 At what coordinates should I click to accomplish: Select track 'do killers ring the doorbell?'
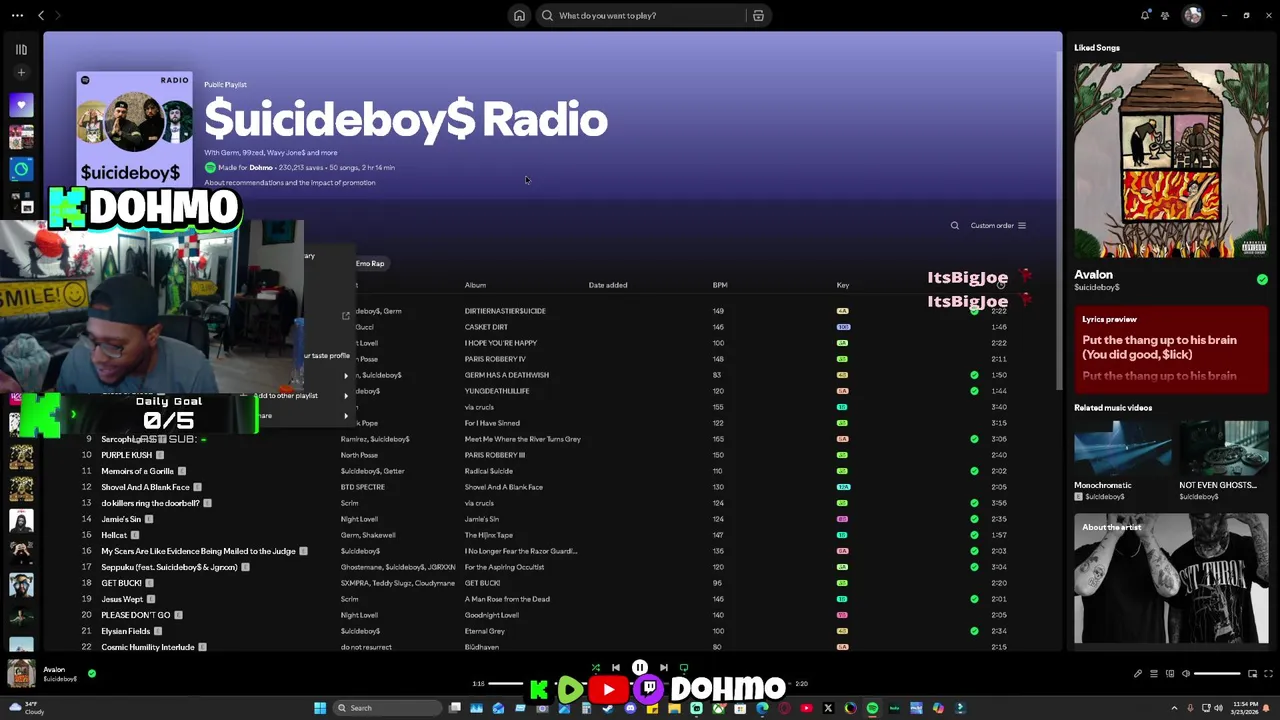(x=150, y=503)
